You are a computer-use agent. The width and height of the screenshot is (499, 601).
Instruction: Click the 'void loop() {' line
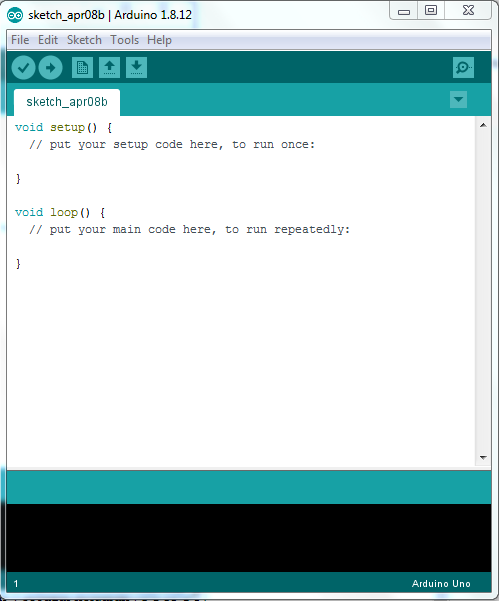point(60,212)
